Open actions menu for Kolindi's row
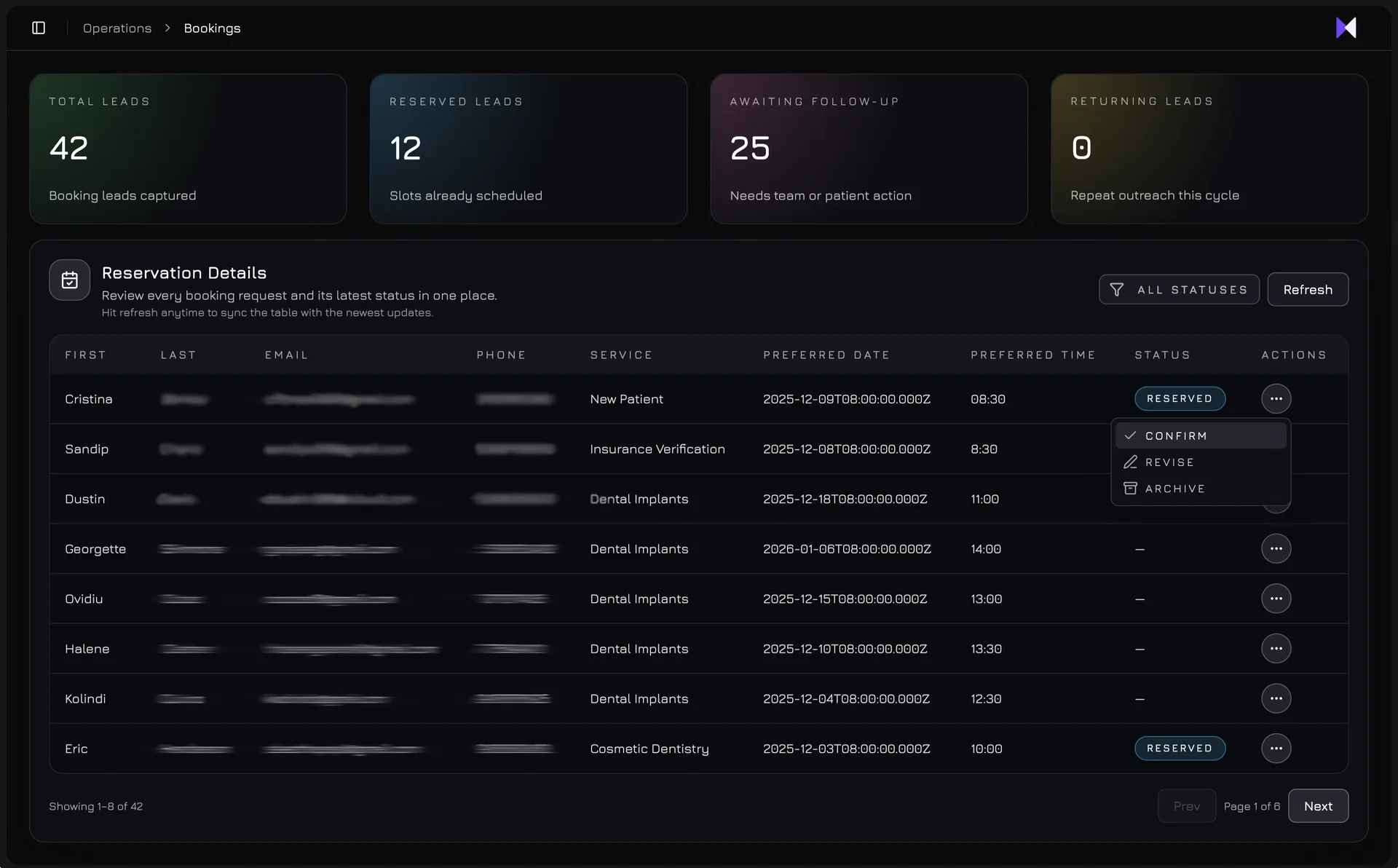The height and width of the screenshot is (868, 1398). point(1276,699)
